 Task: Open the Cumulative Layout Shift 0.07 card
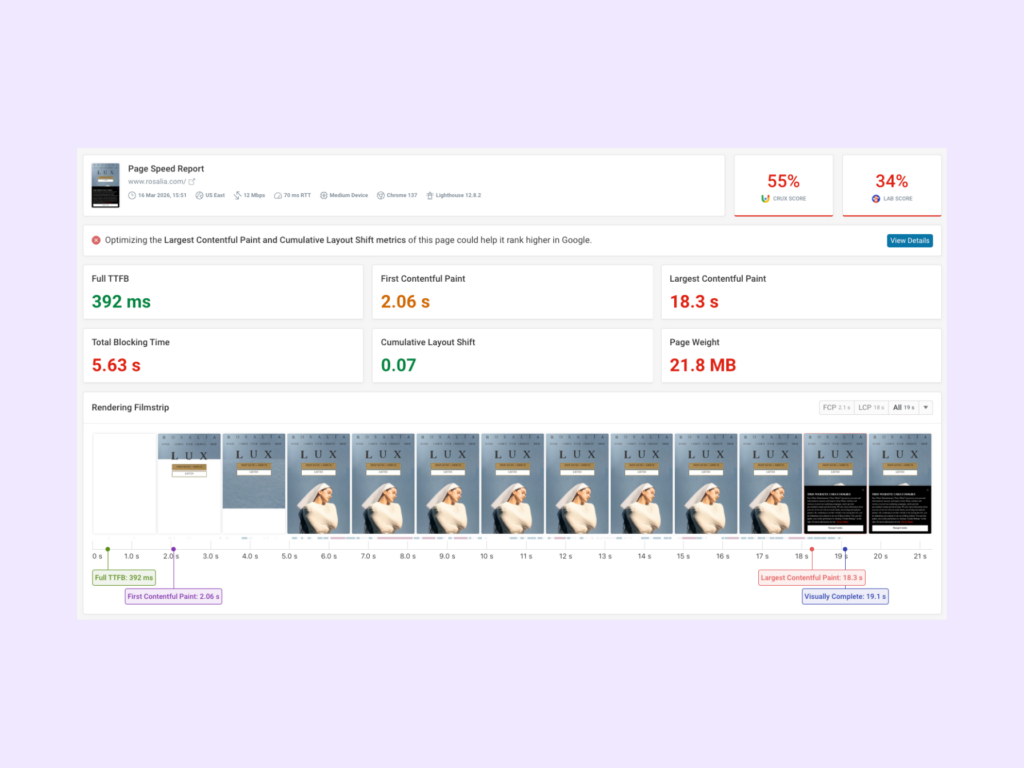[x=512, y=355]
